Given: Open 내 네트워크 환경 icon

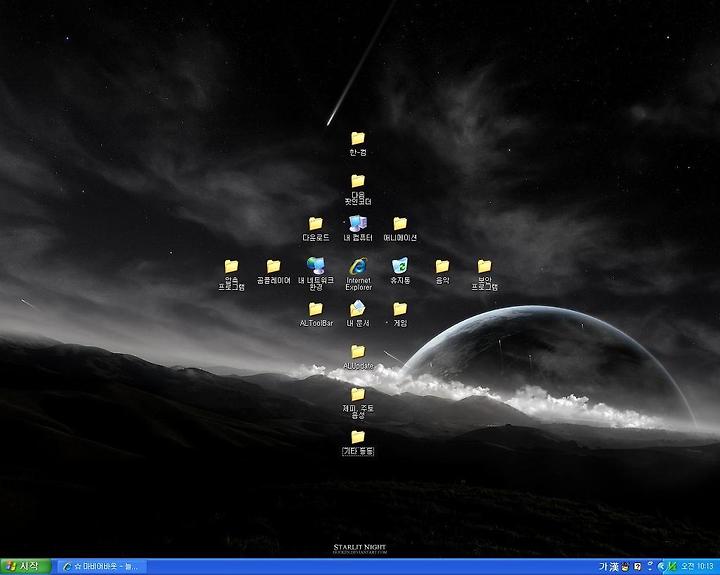Looking at the screenshot, I should [x=315, y=274].
